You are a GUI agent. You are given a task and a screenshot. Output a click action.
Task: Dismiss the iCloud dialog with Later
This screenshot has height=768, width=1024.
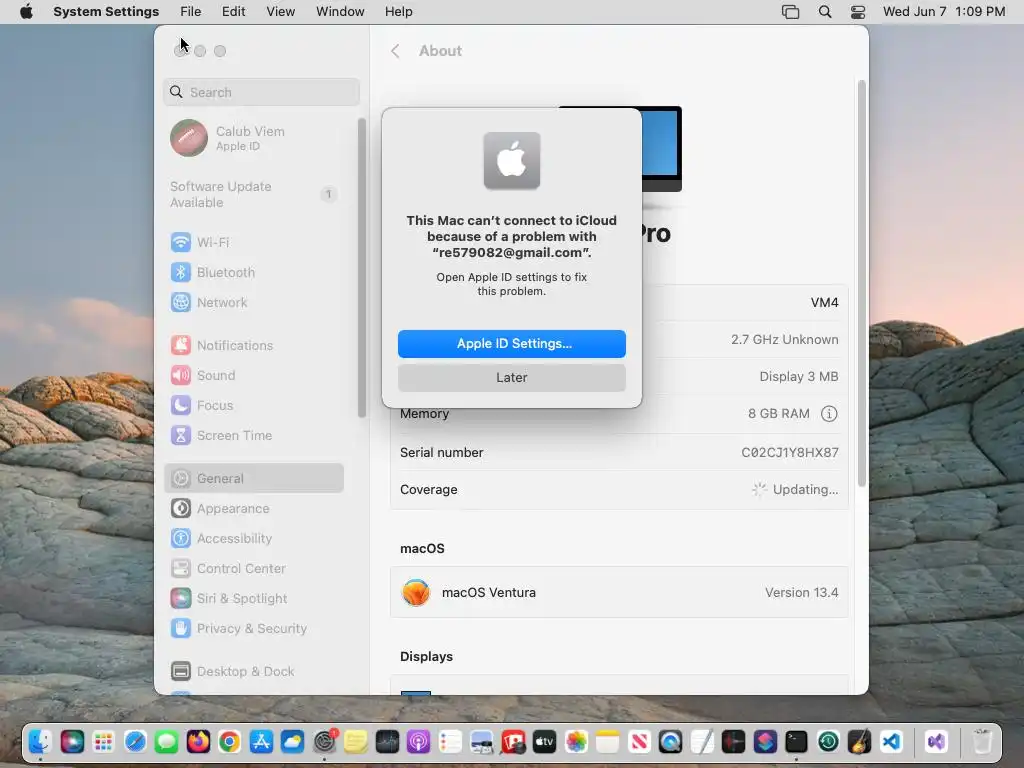[511, 377]
